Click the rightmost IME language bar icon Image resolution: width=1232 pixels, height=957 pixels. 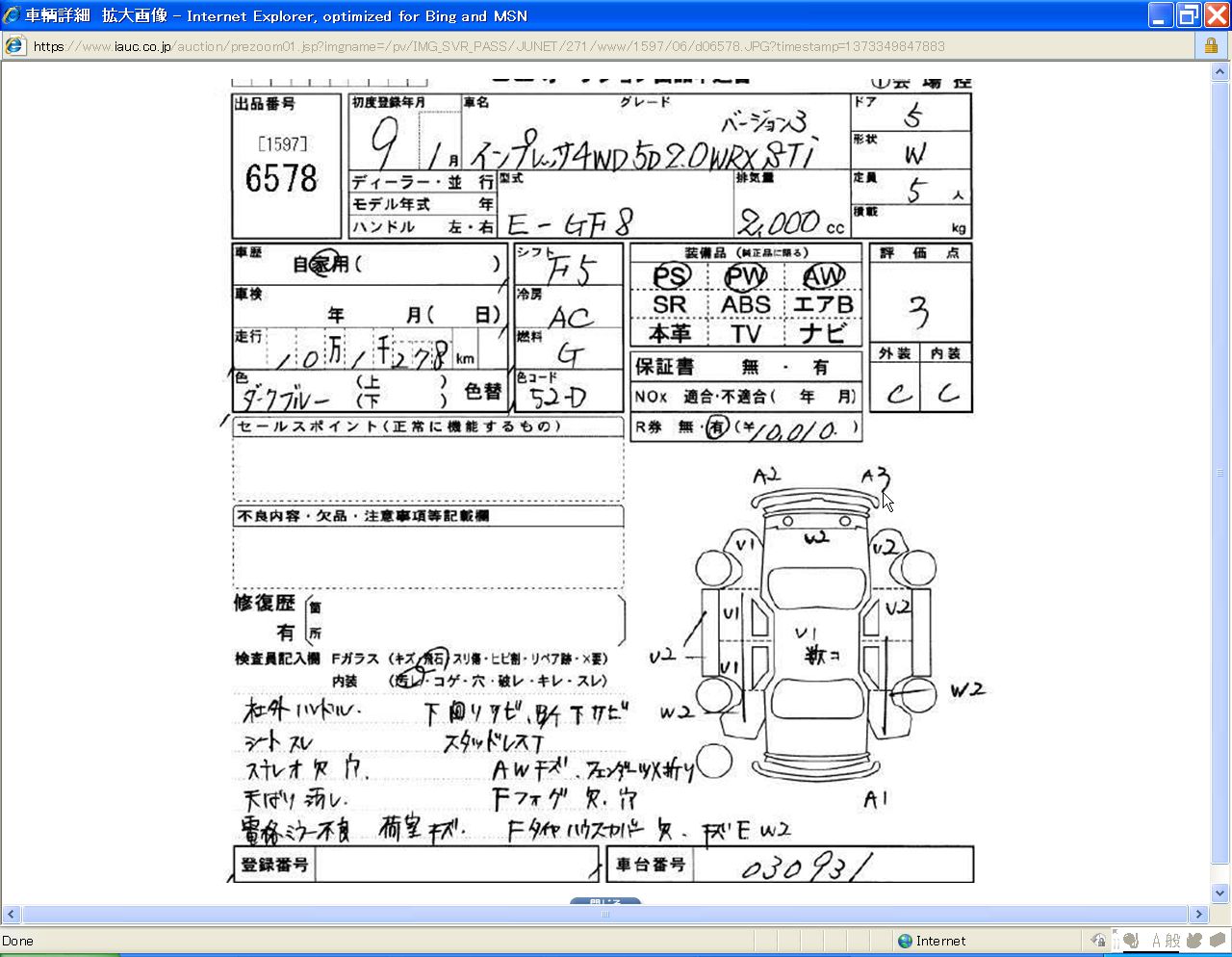[x=1217, y=941]
